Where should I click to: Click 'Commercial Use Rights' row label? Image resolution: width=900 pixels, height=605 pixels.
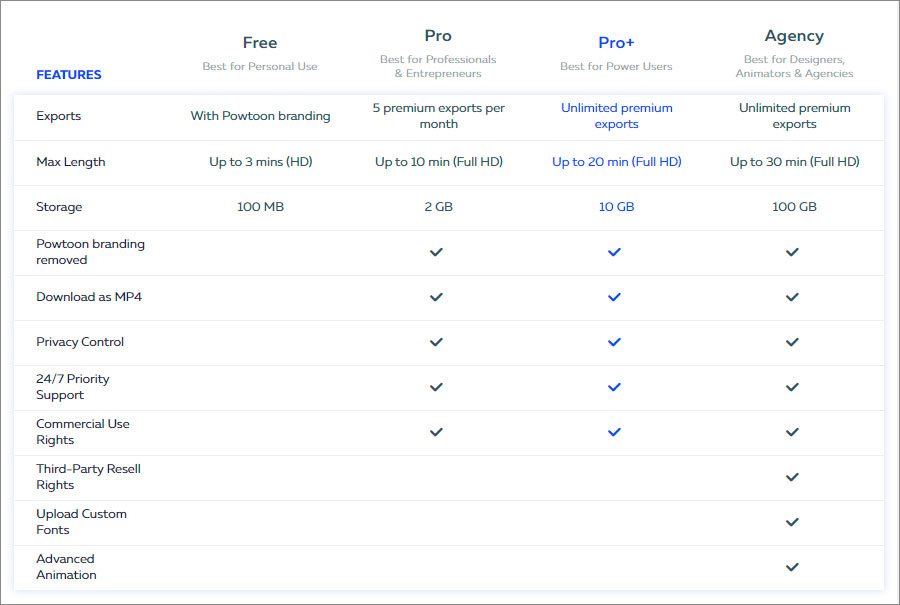[x=83, y=432]
